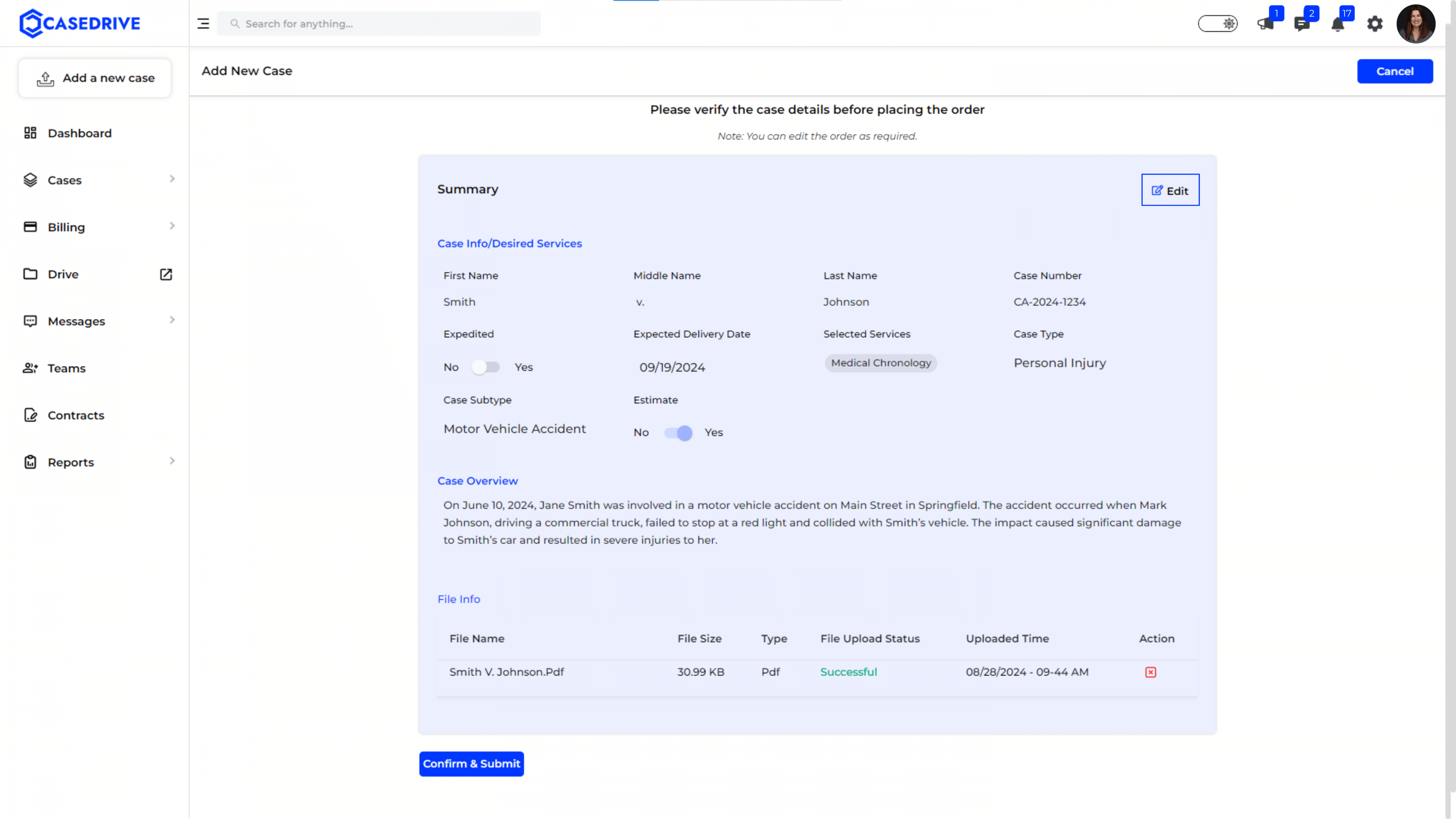Click the pencil icon on Edit button
Image resolution: width=1456 pixels, height=819 pixels.
pos(1157,191)
